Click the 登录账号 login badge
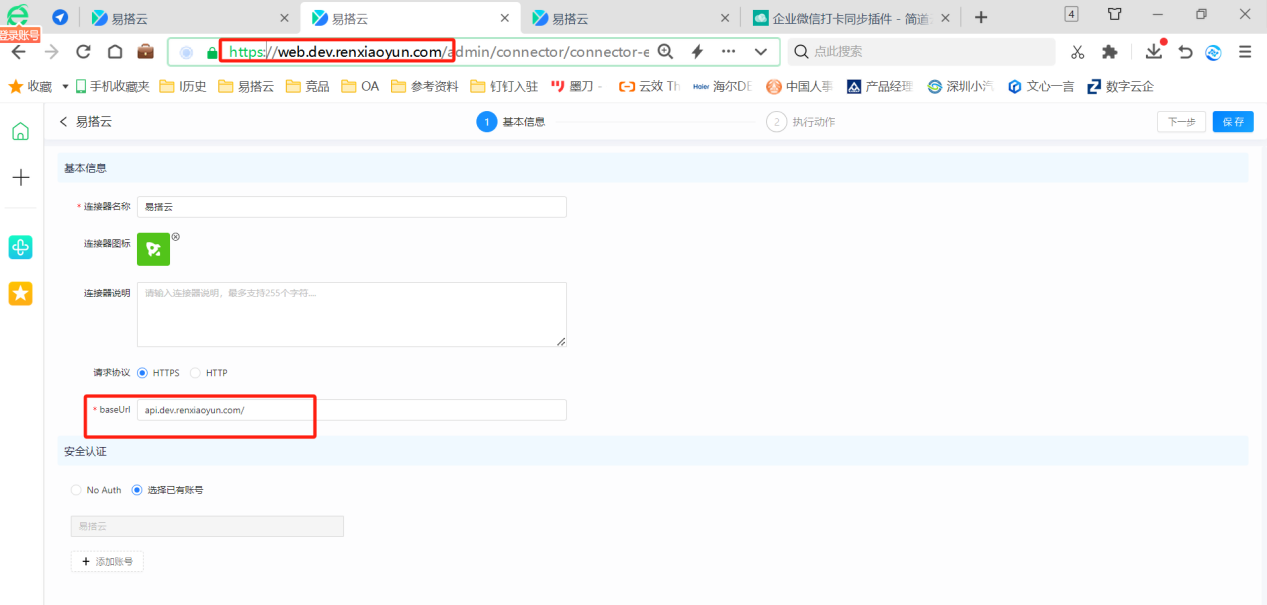The image size is (1267, 605). (20, 36)
